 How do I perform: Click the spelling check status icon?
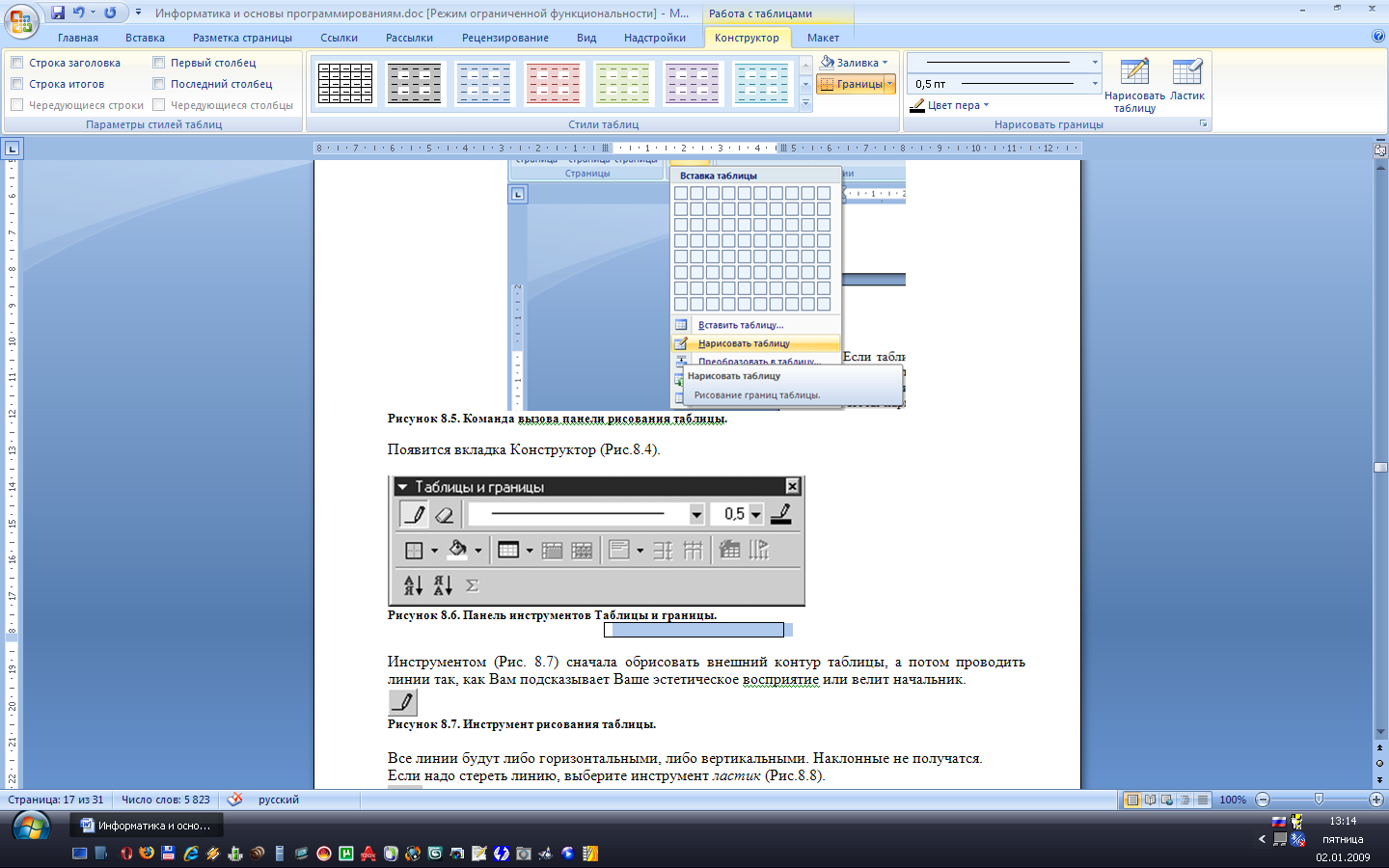(234, 800)
